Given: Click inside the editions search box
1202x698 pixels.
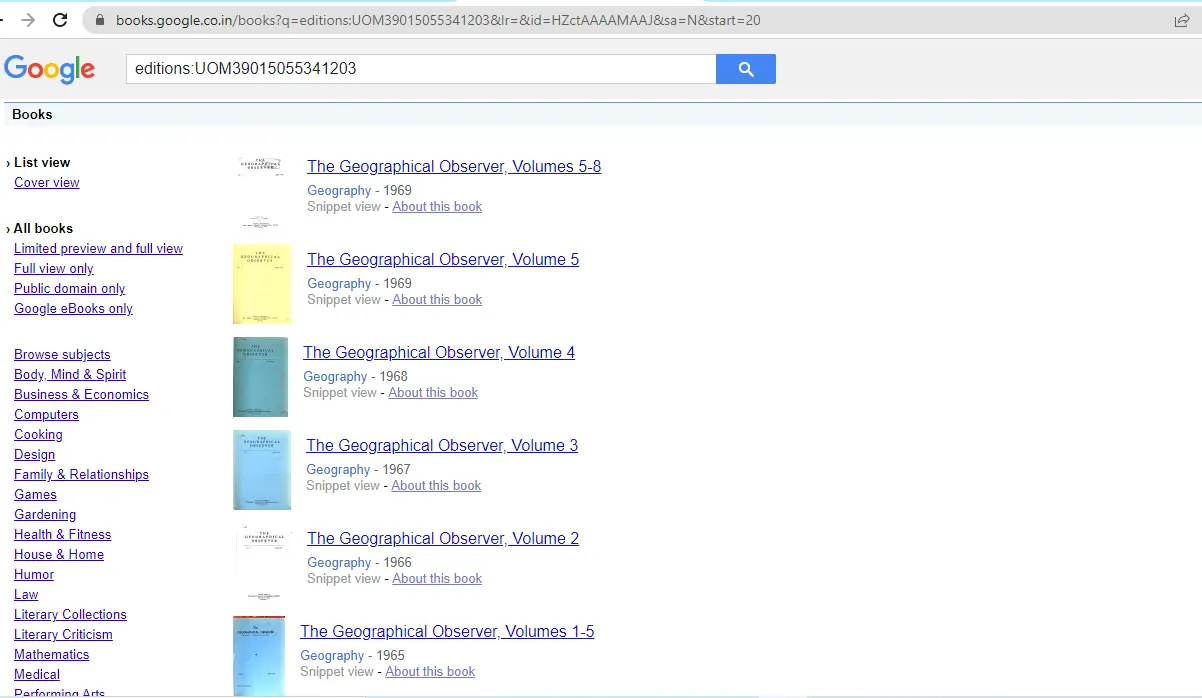Looking at the screenshot, I should [421, 69].
